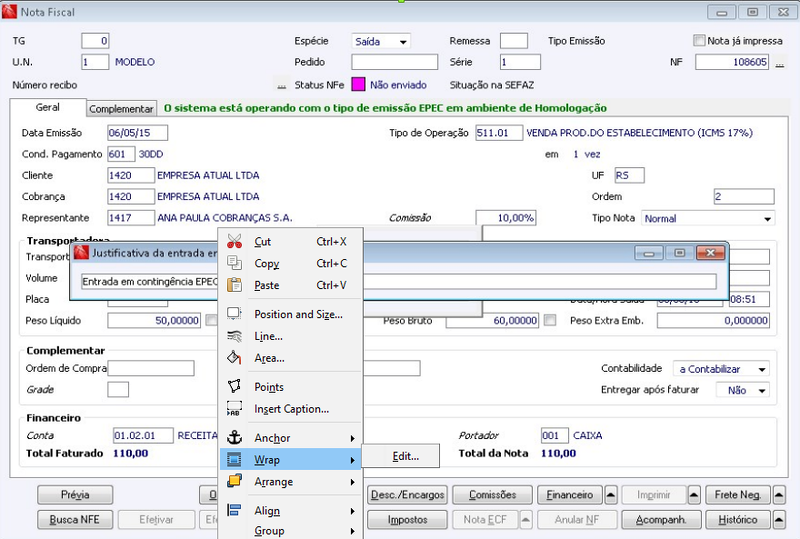Switch to the Complementar tab
Viewport: 800px width, 539px height.
121,109
